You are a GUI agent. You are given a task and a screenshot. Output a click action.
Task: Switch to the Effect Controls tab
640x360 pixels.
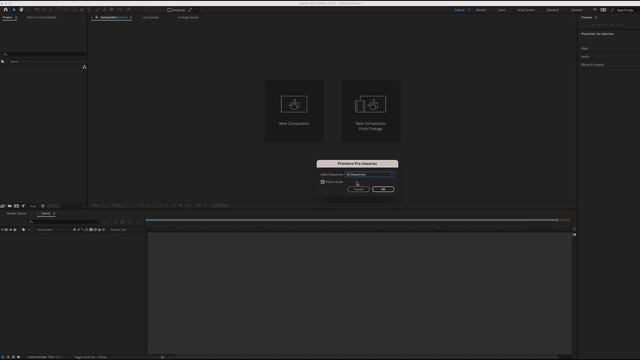[x=42, y=18]
